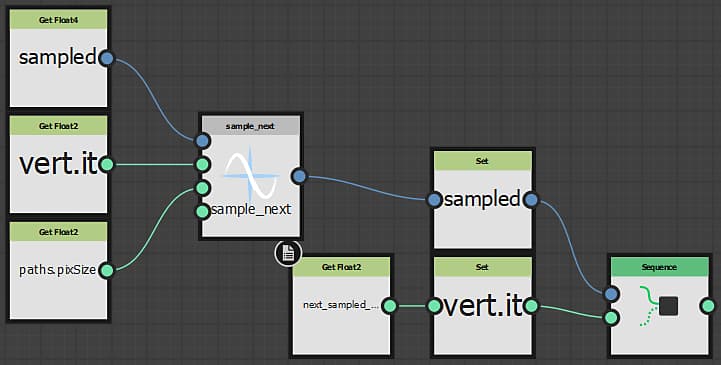Select the vert.it label in Get Float2 node

coord(58,164)
